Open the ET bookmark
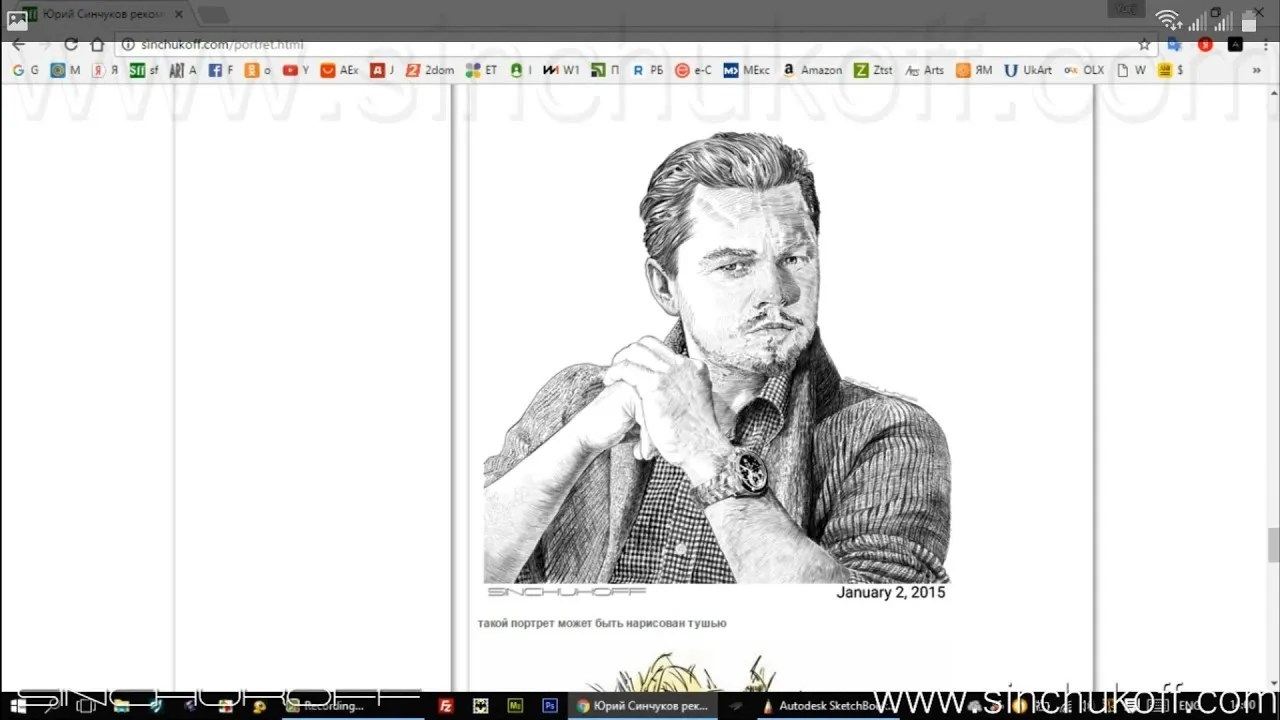Screen dimensions: 1280x720 [x=482, y=70]
